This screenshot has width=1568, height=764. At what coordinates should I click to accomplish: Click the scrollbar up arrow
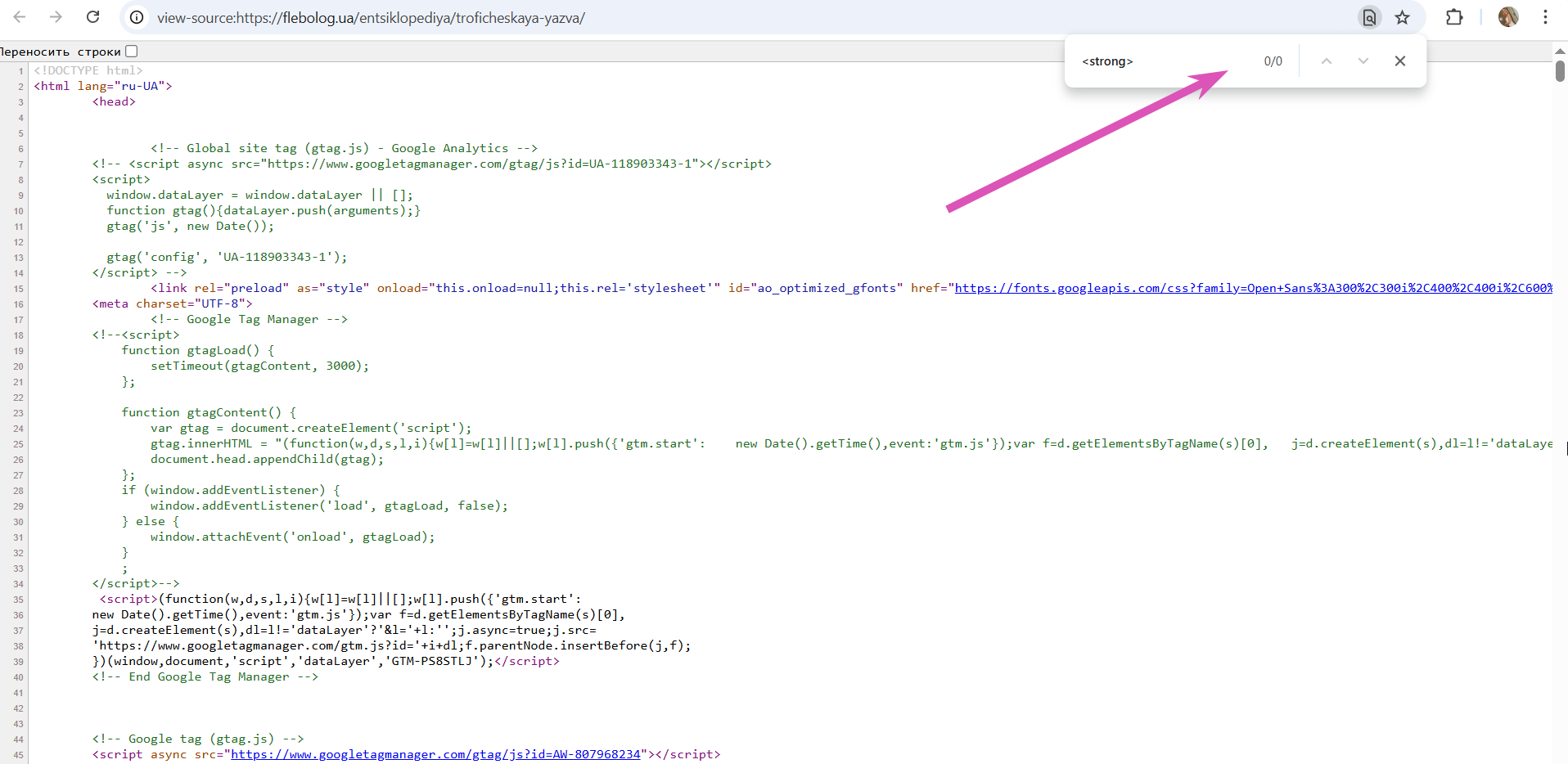tap(1560, 51)
